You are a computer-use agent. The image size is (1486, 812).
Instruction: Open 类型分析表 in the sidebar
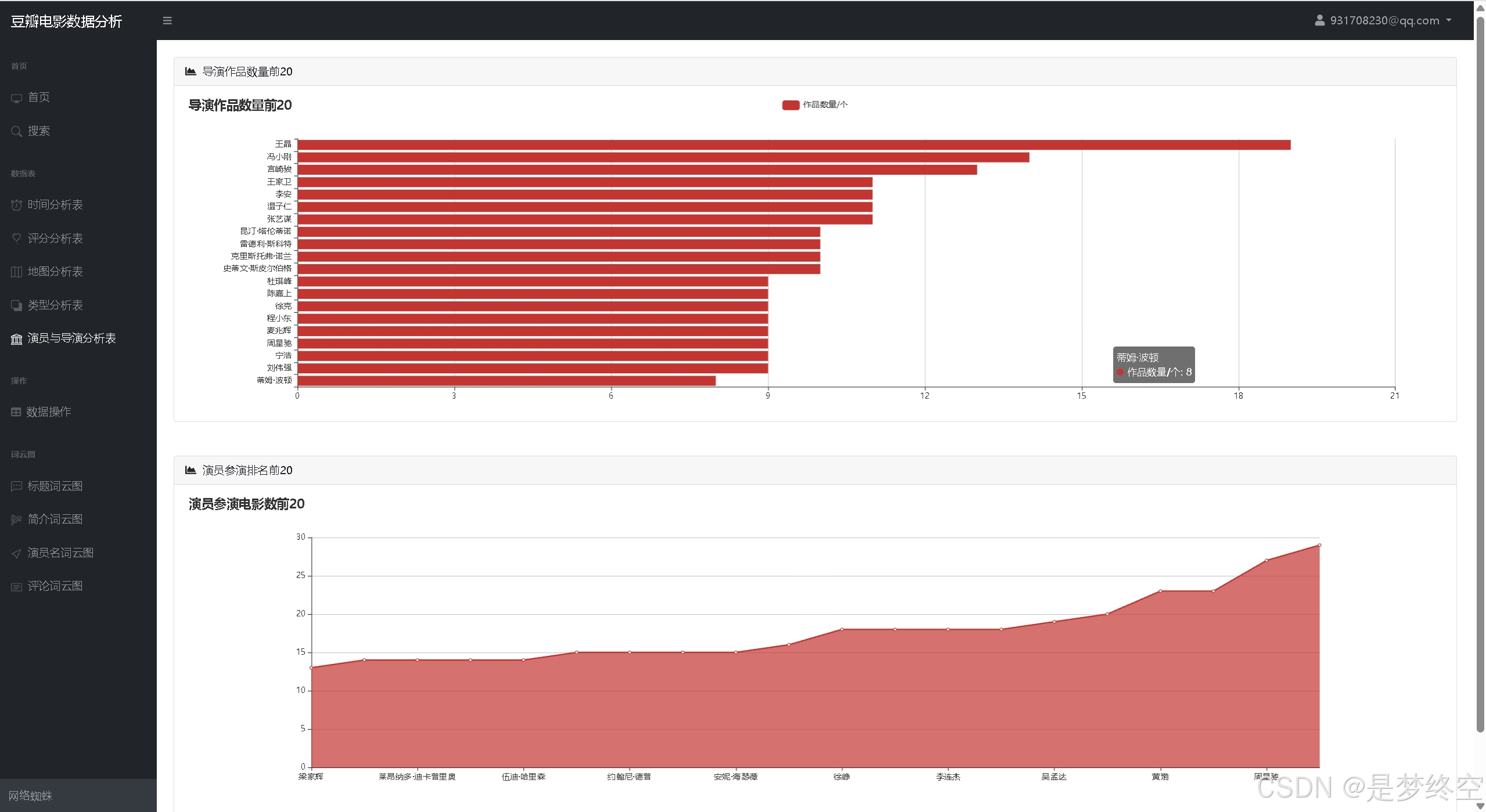55,305
